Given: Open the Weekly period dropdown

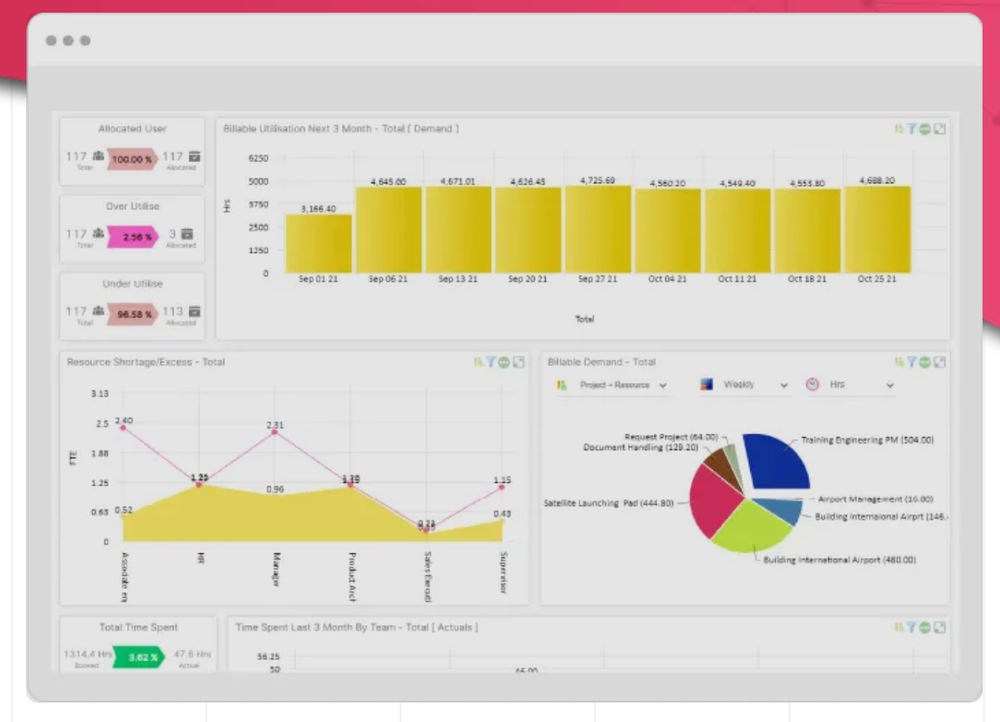Looking at the screenshot, I should [x=745, y=385].
